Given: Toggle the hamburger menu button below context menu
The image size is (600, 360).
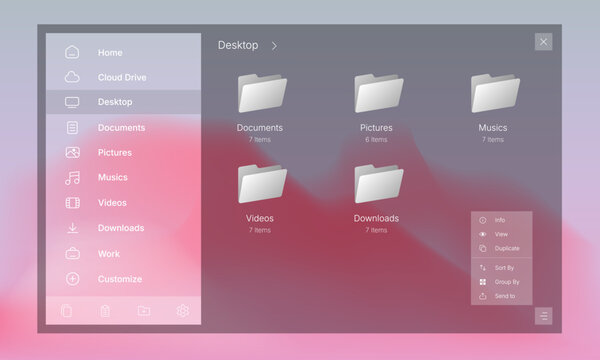Looking at the screenshot, I should click(543, 316).
